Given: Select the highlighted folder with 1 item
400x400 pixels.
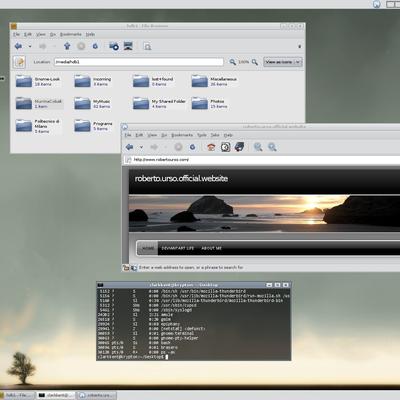Looking at the screenshot, I should [39, 103].
